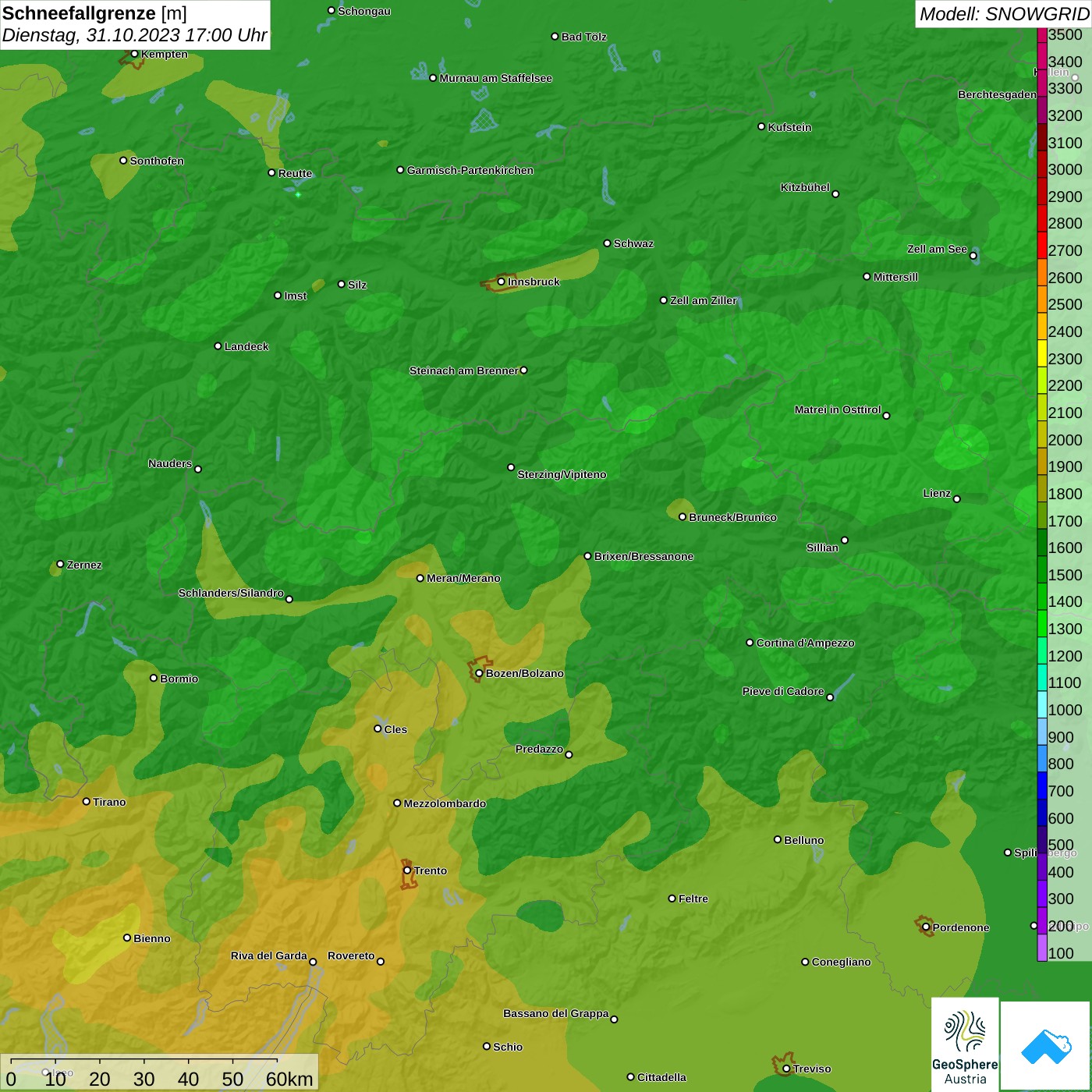Click the Zernez town marker
The width and height of the screenshot is (1092, 1092).
coord(60,564)
